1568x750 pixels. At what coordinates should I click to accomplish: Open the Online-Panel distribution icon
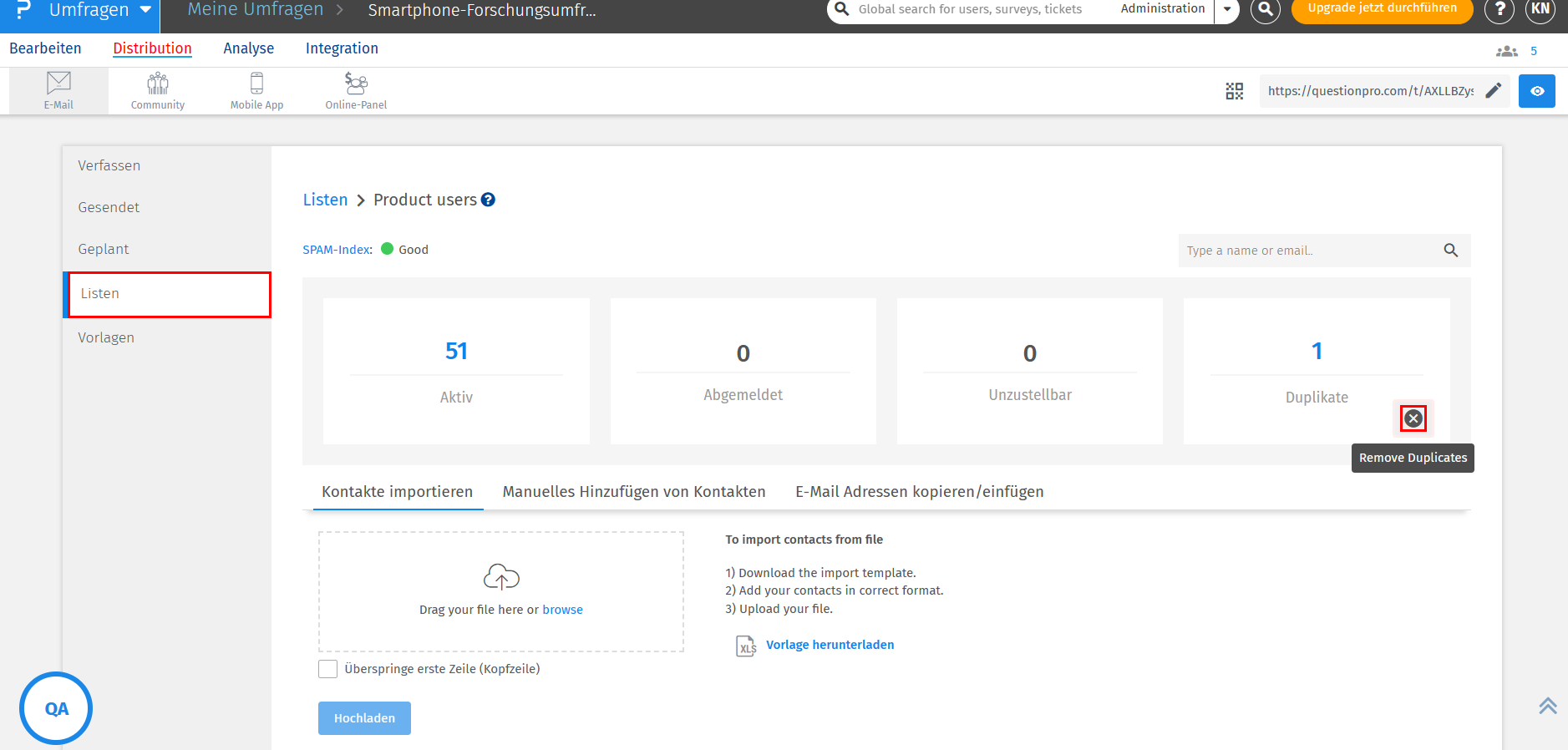(x=356, y=91)
